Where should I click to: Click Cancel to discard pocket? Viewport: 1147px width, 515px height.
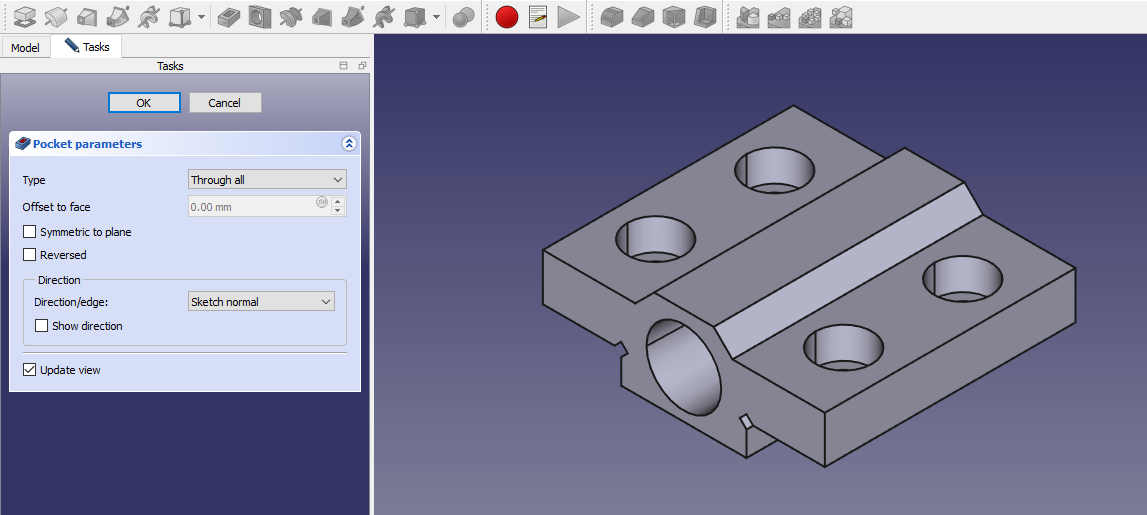[x=225, y=103]
